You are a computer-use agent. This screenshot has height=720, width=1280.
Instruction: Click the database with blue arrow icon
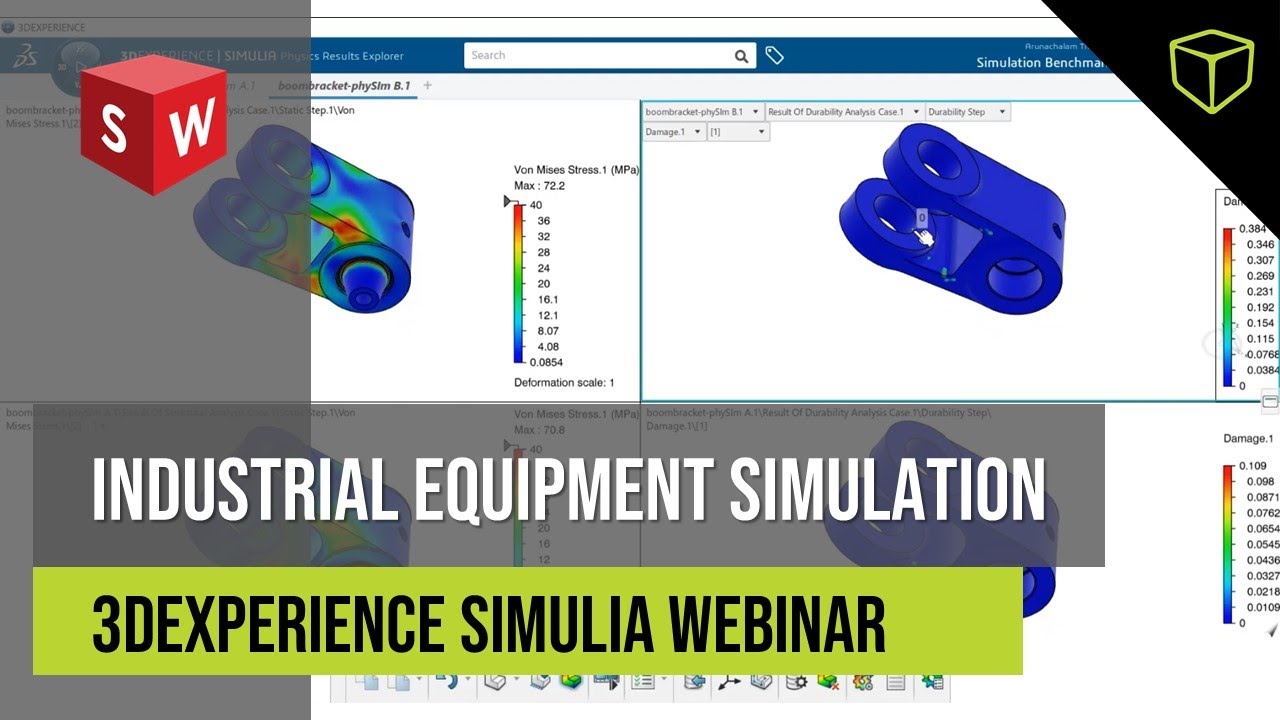coord(694,682)
